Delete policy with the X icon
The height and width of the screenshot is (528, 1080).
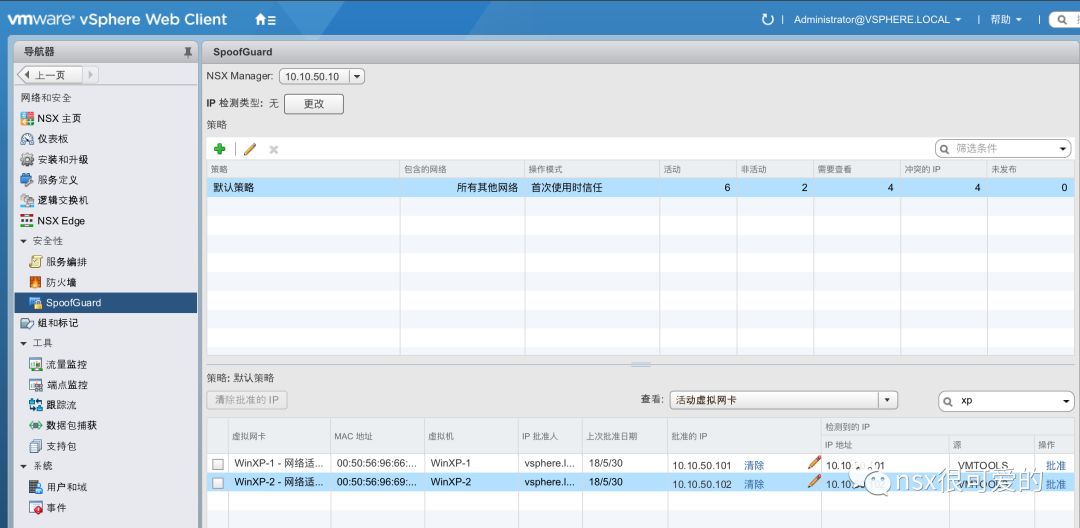[x=273, y=149]
